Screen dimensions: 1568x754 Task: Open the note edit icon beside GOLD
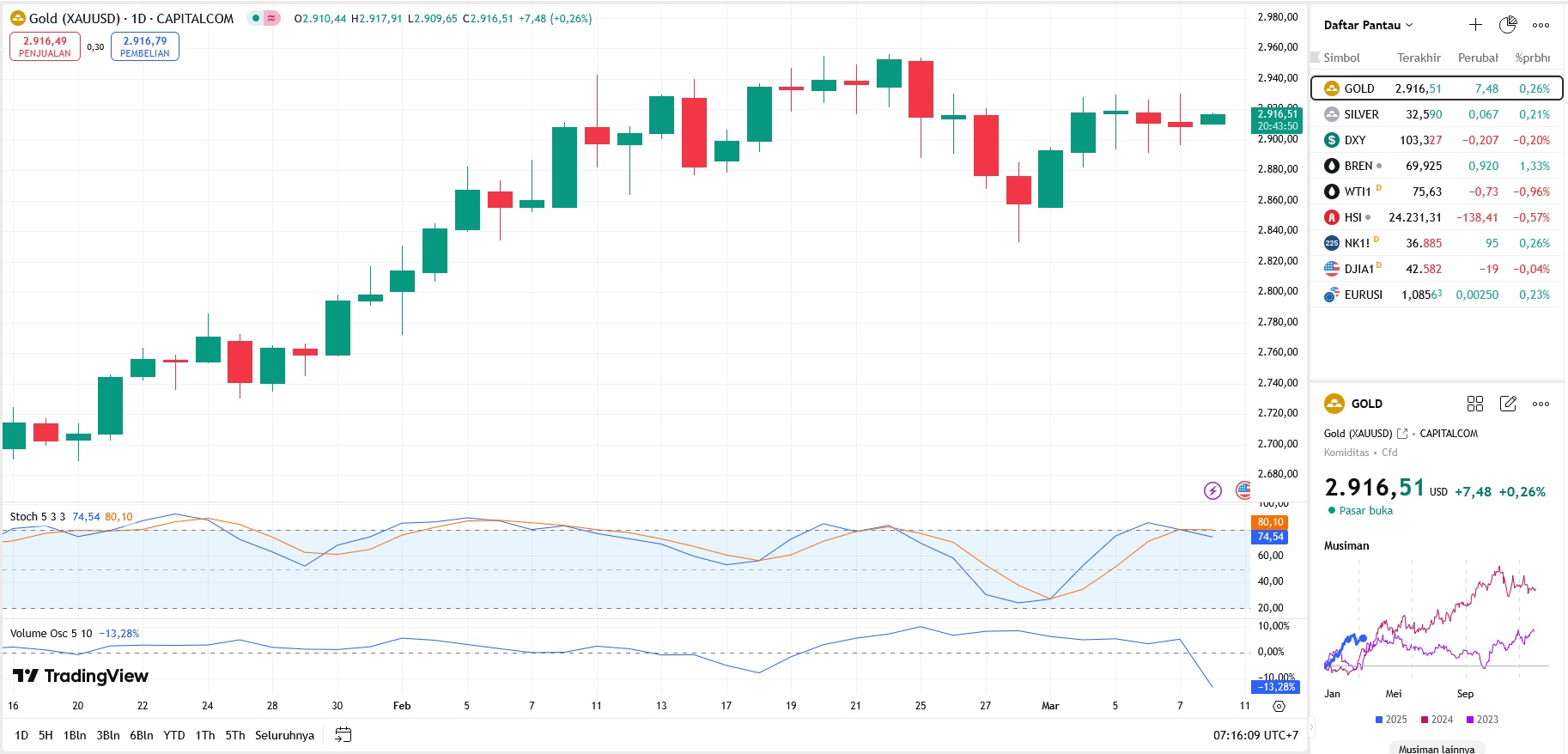tap(1508, 404)
